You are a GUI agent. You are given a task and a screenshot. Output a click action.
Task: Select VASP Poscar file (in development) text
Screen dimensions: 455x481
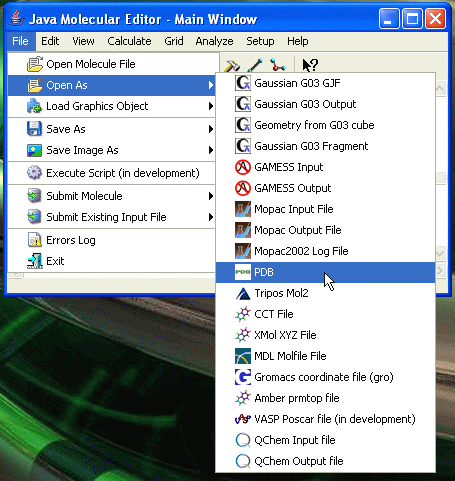tap(335, 419)
